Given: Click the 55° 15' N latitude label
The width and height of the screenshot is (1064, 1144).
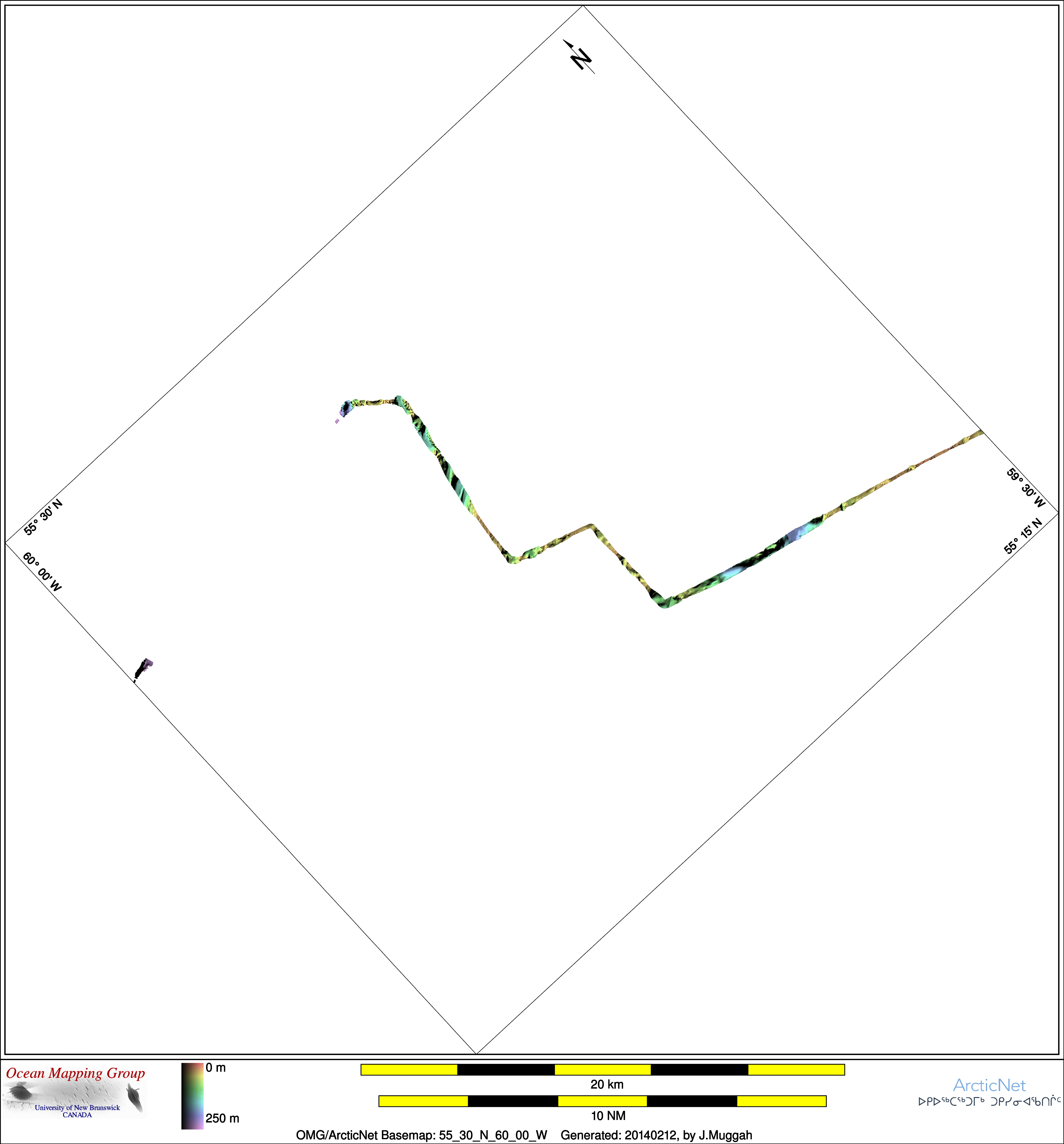Looking at the screenshot, I should click(1023, 536).
